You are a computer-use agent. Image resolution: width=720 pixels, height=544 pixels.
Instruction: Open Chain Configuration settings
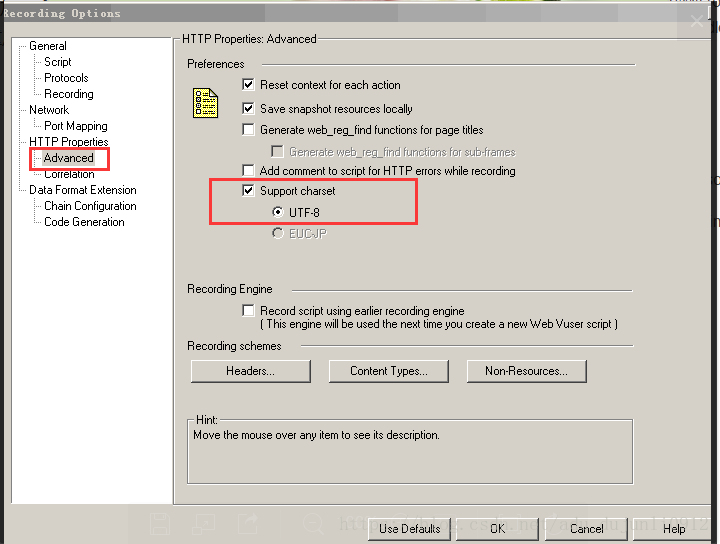(90, 206)
